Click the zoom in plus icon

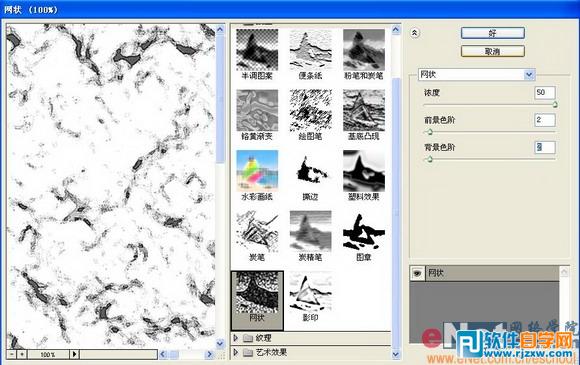coord(22,354)
